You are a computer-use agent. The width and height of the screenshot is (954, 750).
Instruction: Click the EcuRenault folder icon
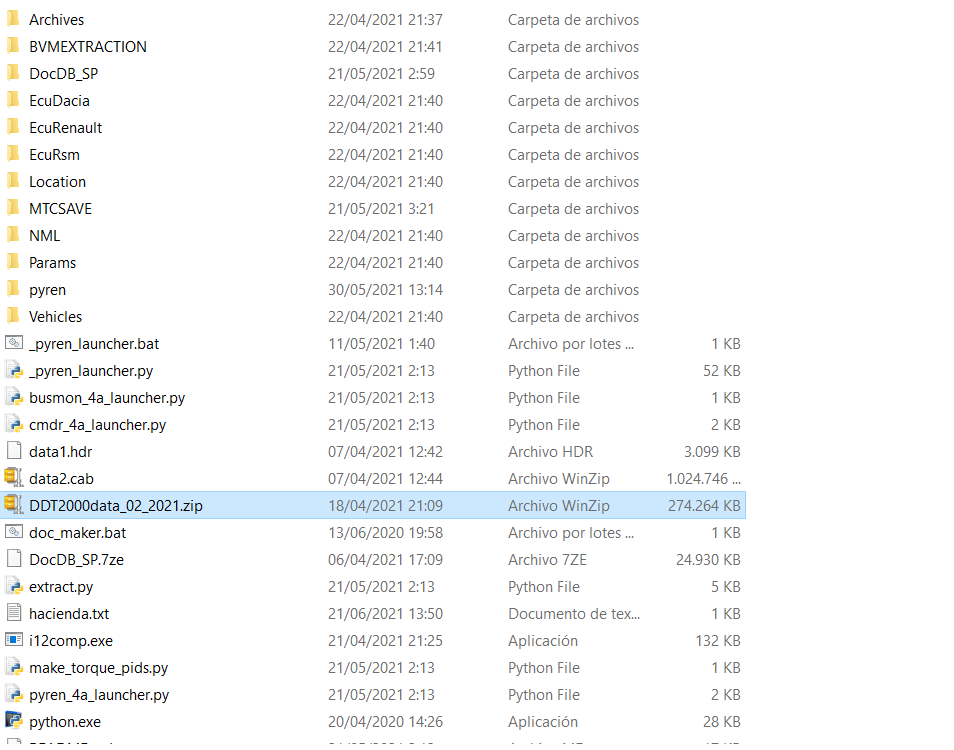pyautogui.click(x=13, y=127)
